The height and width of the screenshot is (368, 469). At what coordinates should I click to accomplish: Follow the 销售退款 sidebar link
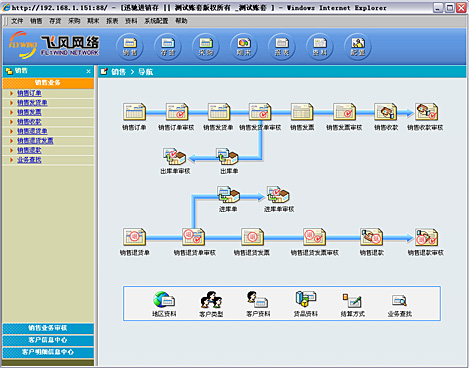click(x=29, y=150)
